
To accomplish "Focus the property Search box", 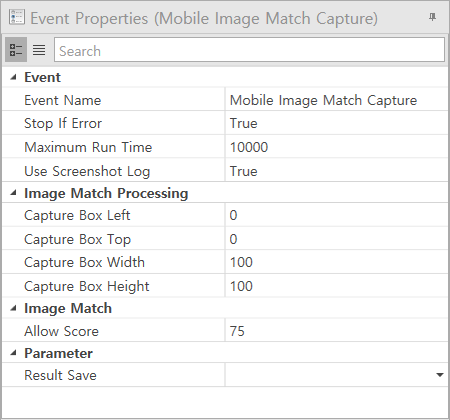I will [249, 50].
